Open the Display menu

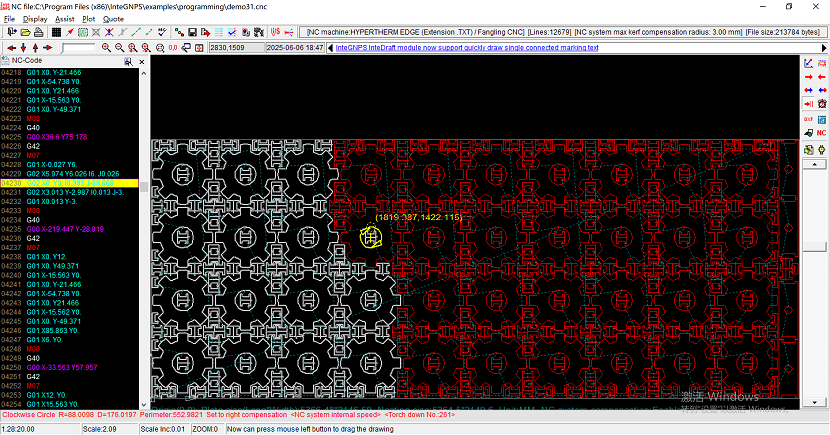(x=35, y=18)
